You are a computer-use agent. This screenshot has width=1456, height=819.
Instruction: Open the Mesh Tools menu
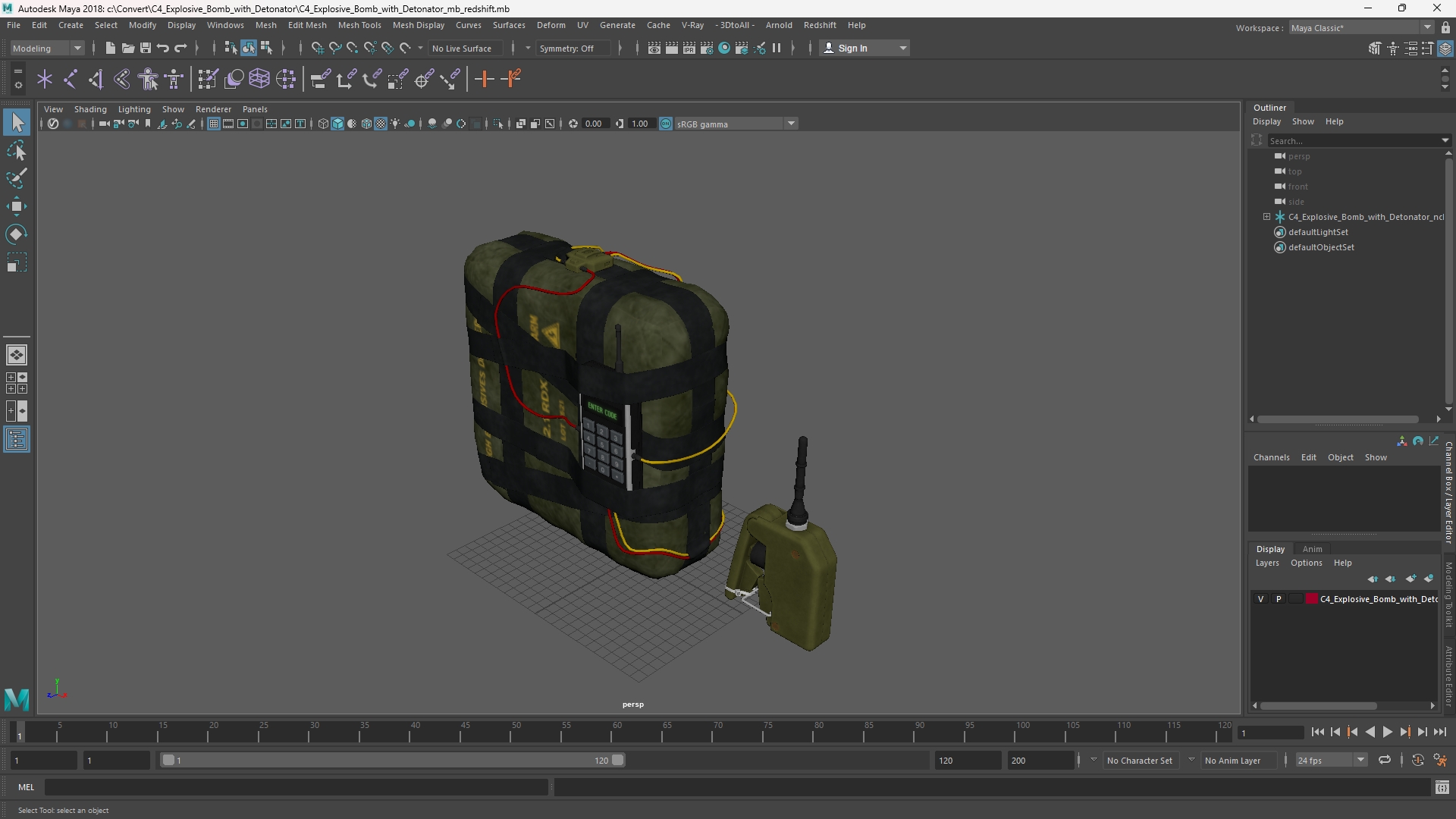point(359,25)
